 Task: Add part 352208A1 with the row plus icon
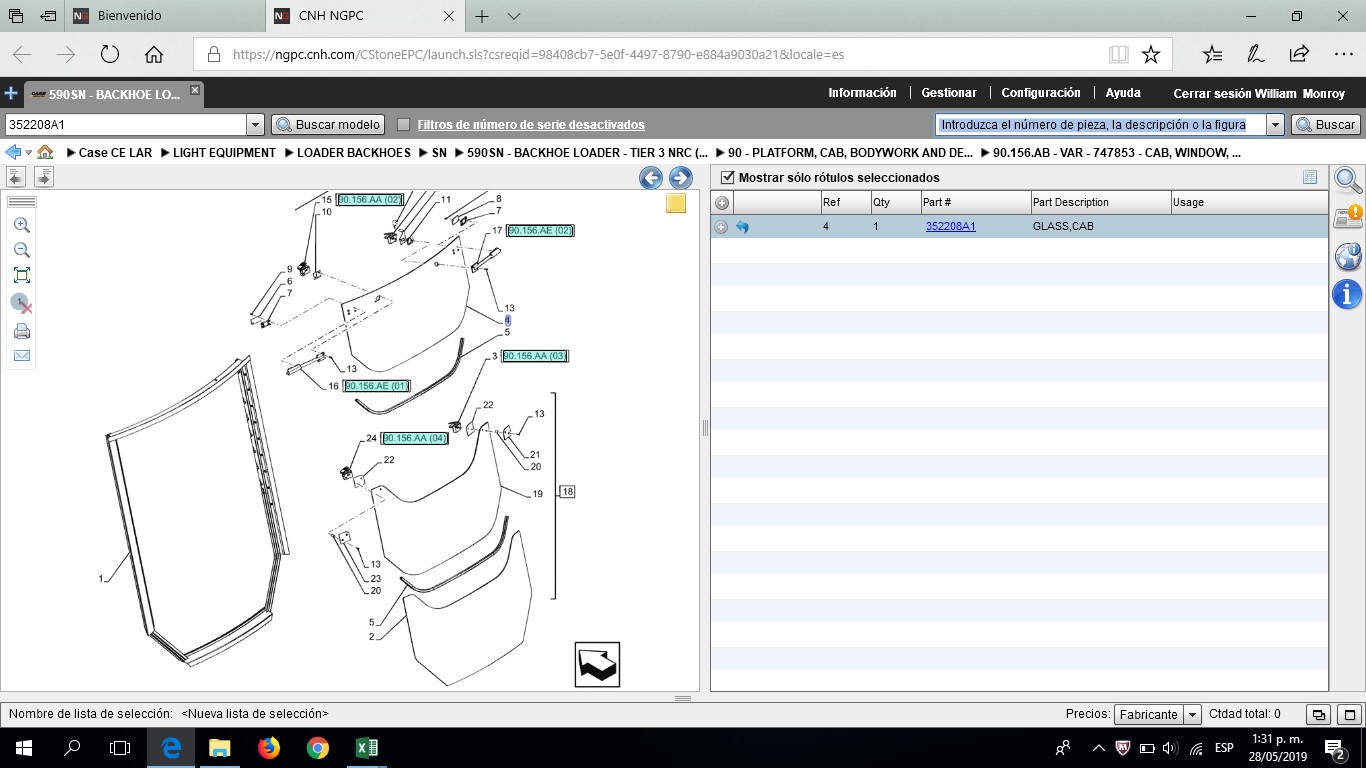[721, 227]
